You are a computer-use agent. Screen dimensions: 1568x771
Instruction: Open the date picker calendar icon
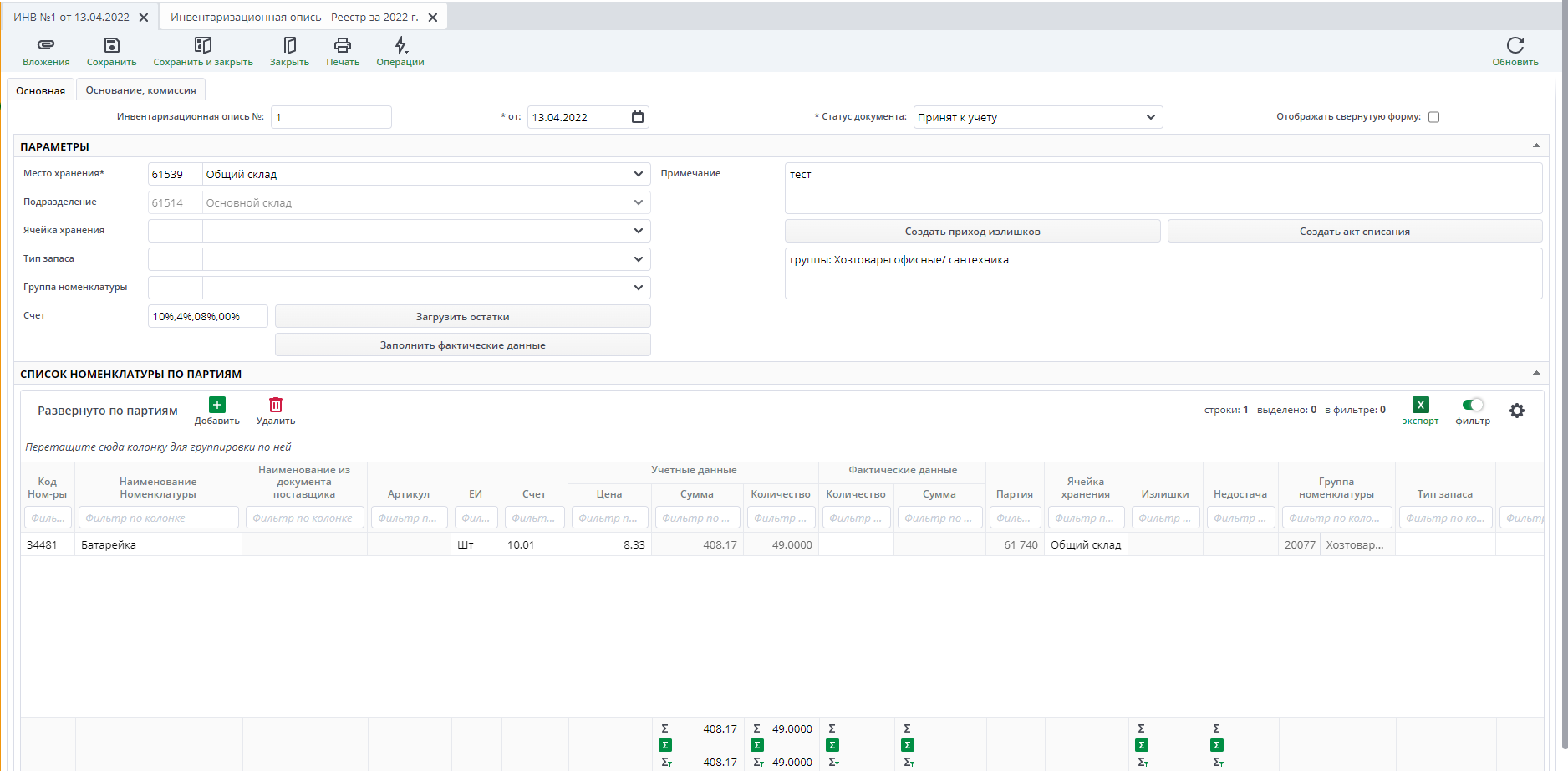pyautogui.click(x=638, y=117)
